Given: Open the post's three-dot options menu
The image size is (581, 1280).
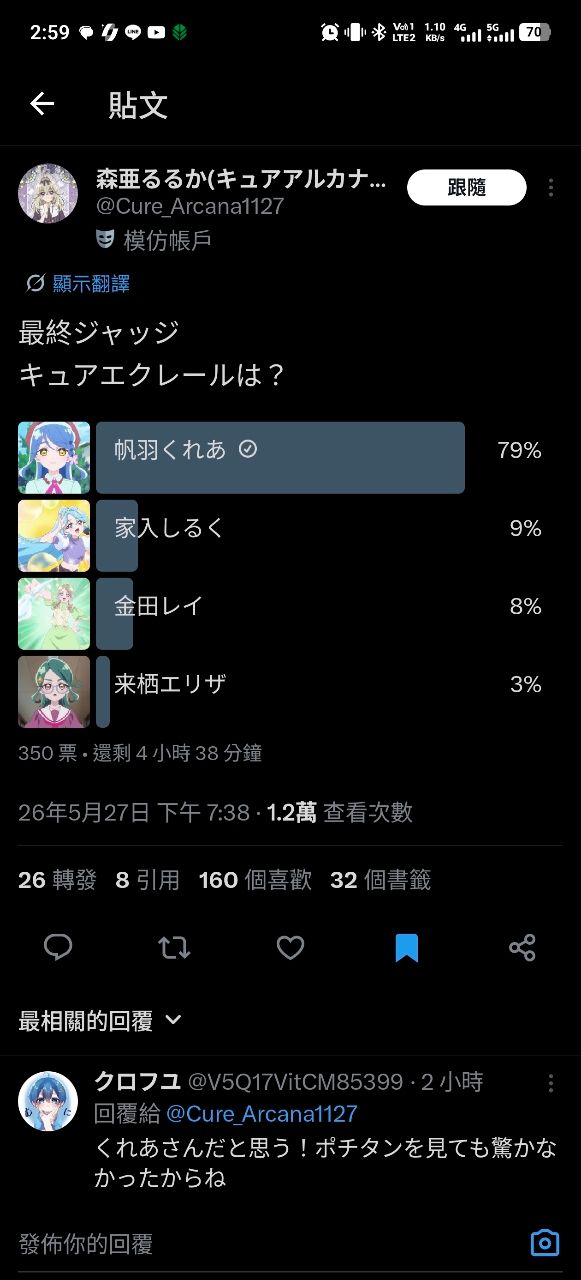Looking at the screenshot, I should [551, 188].
